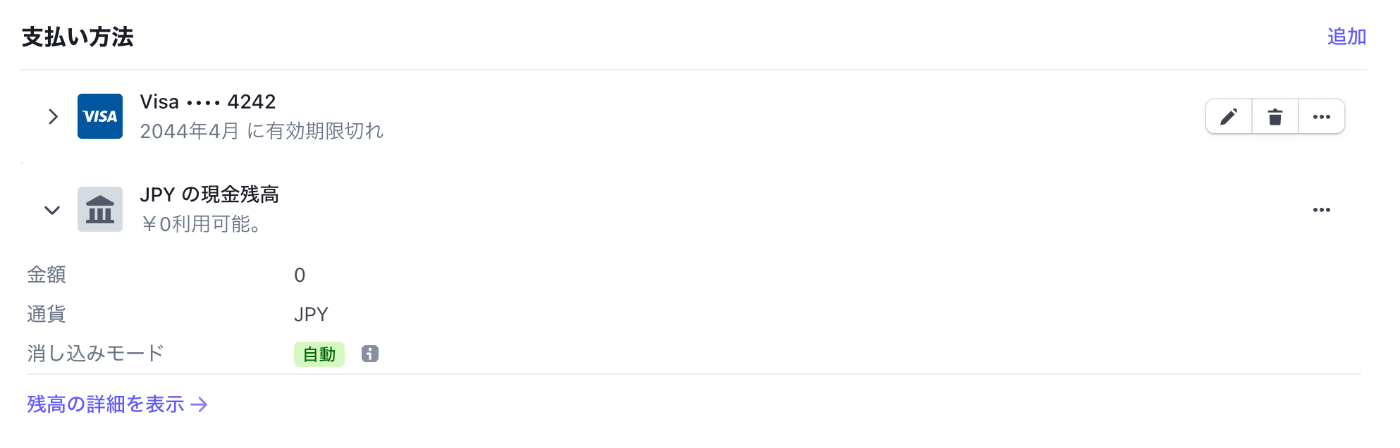Screen dimensions: 1400x448
Task: Click the bank building icon
Action: coord(100,210)
